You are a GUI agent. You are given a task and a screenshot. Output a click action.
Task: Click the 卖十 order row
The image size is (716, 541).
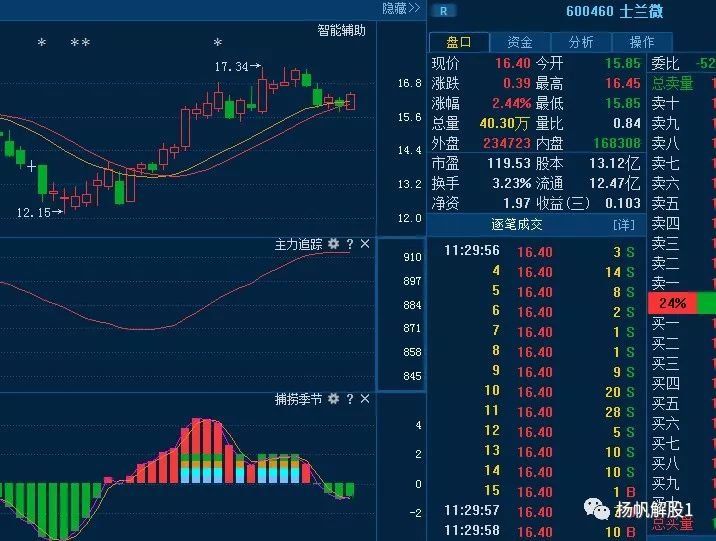point(683,103)
